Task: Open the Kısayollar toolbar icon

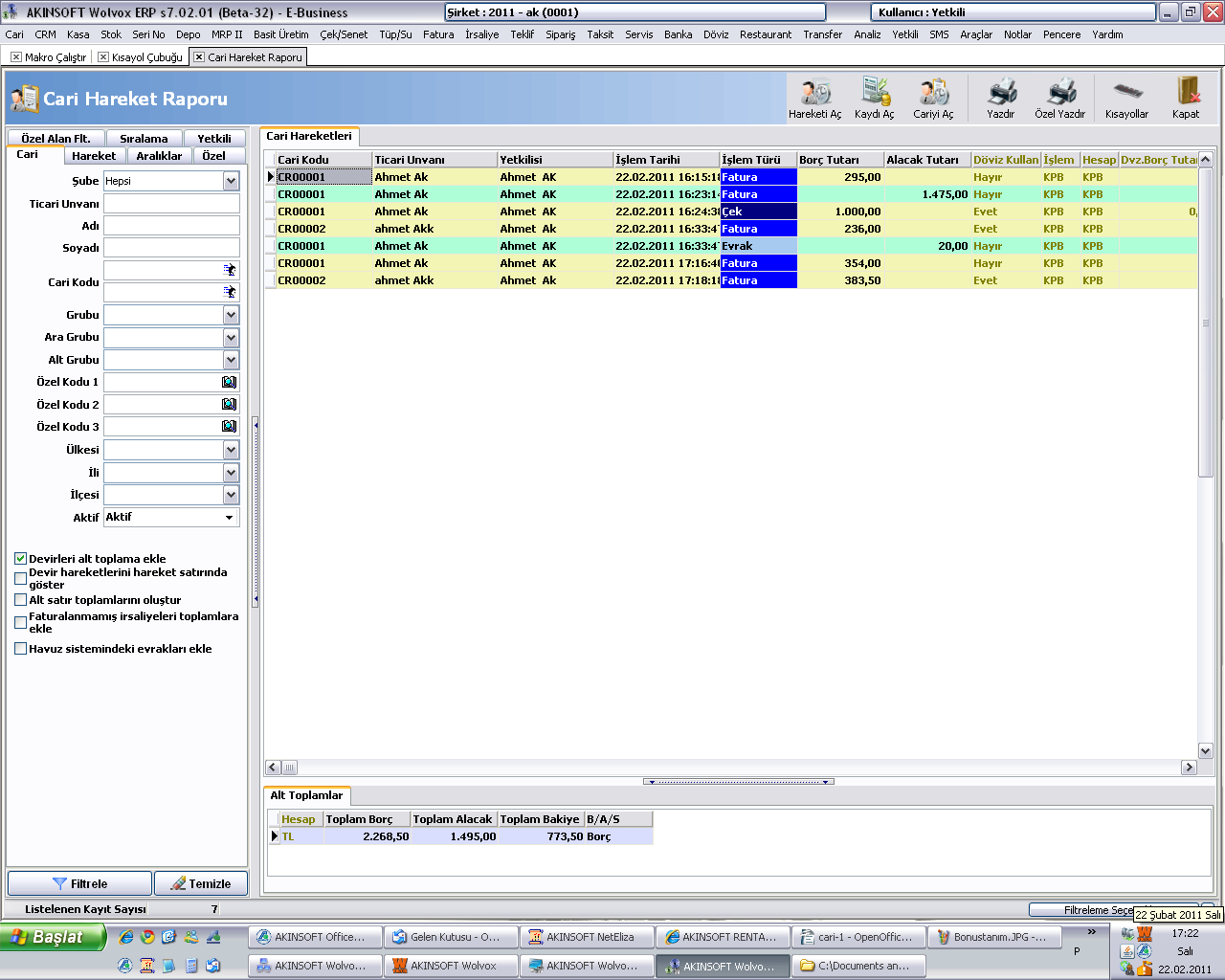Action: click(x=1126, y=99)
